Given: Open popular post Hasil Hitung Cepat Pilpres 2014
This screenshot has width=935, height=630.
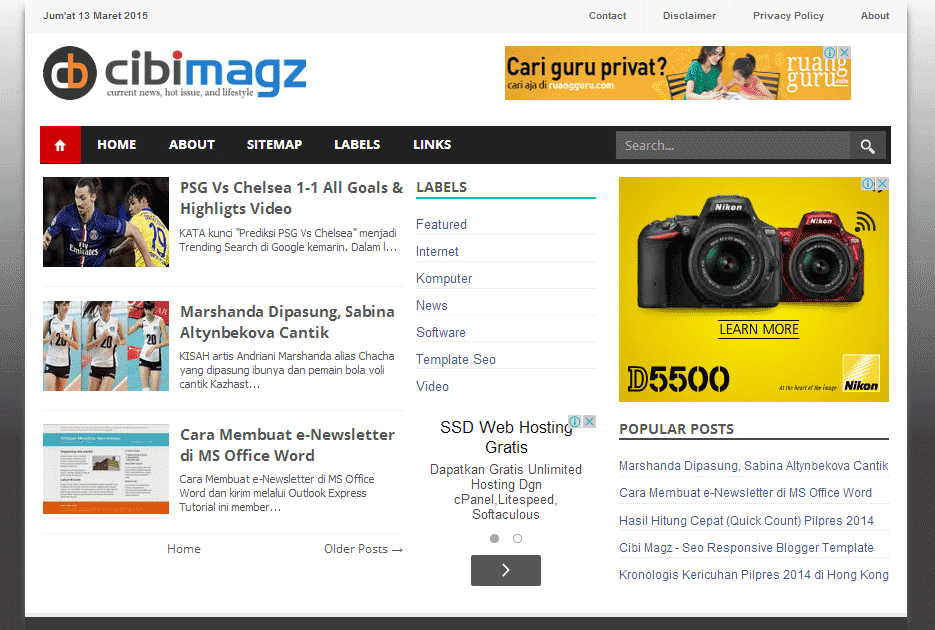Looking at the screenshot, I should click(x=746, y=520).
